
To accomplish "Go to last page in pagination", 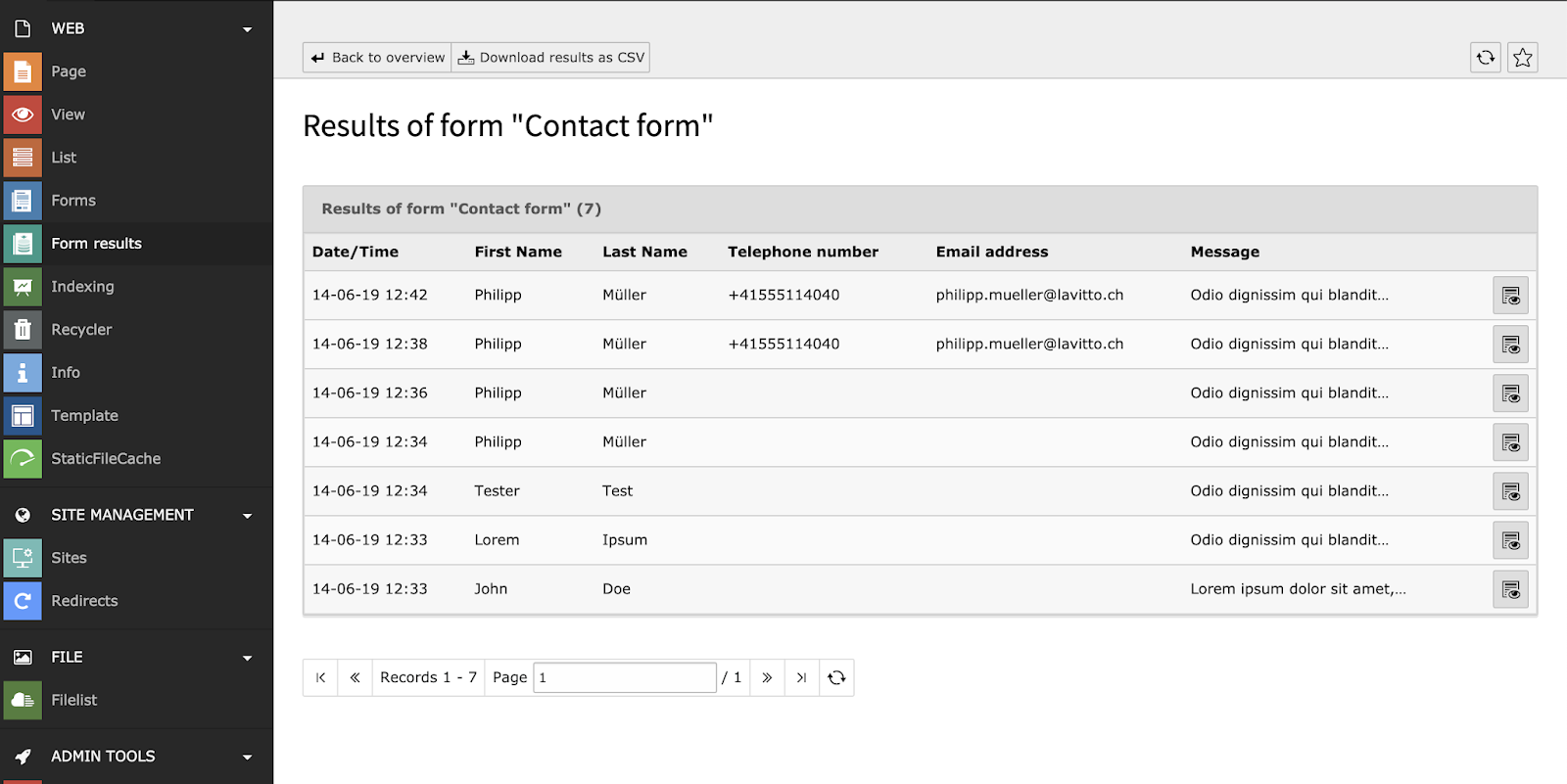I will point(801,677).
